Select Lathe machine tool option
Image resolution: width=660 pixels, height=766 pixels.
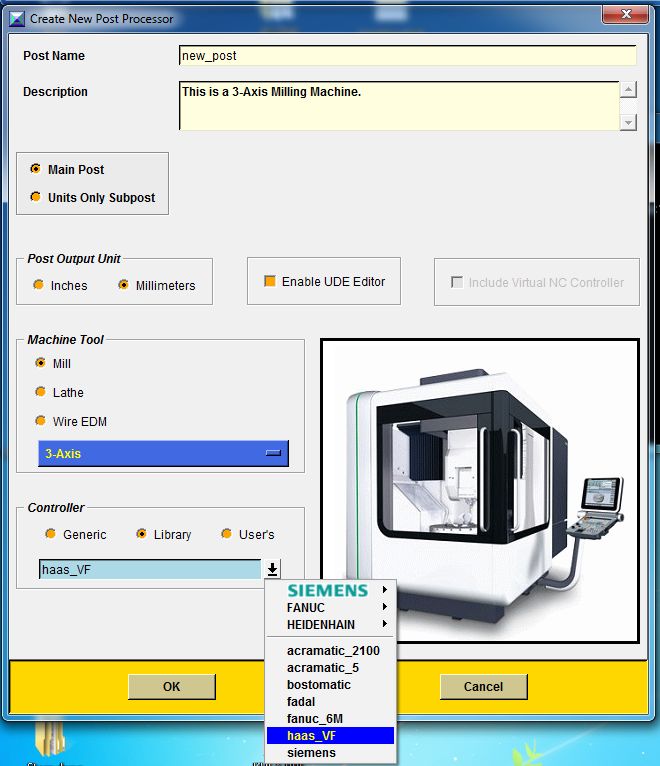(x=41, y=392)
